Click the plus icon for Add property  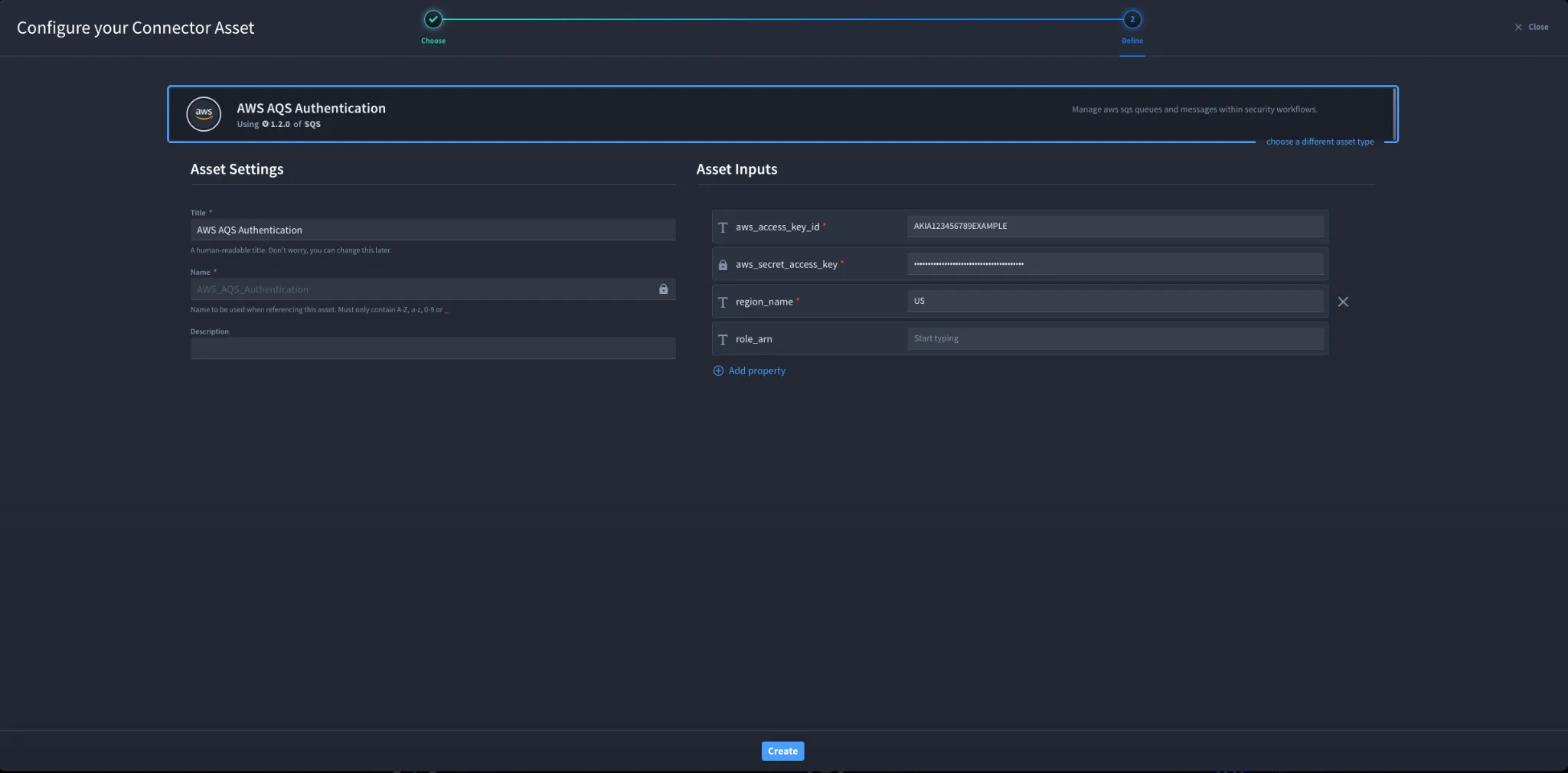click(718, 370)
